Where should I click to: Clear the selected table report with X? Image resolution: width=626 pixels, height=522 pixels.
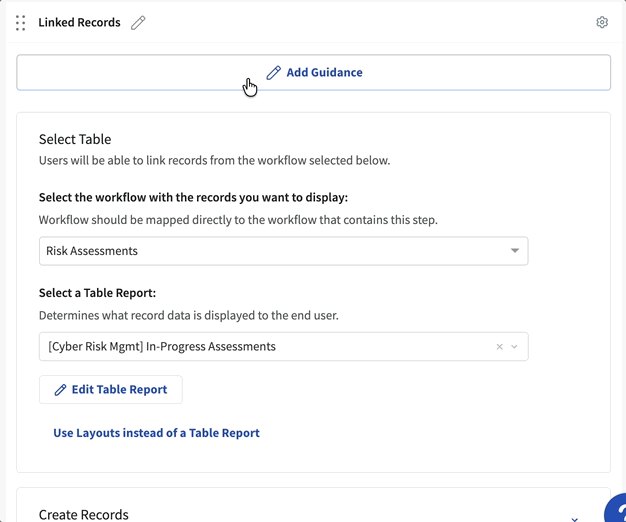point(500,347)
